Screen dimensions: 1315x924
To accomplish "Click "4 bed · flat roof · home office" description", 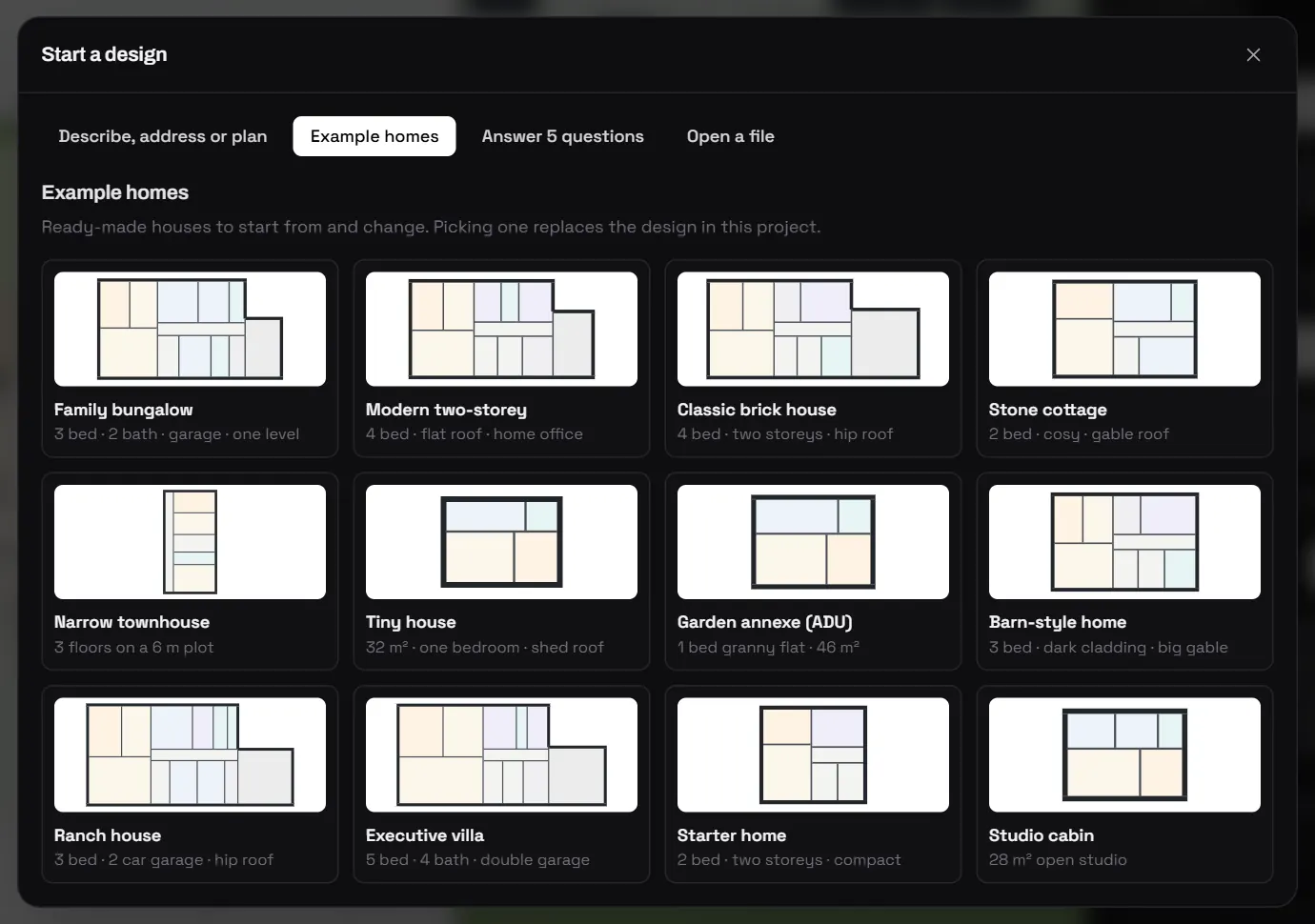I will 475,434.
